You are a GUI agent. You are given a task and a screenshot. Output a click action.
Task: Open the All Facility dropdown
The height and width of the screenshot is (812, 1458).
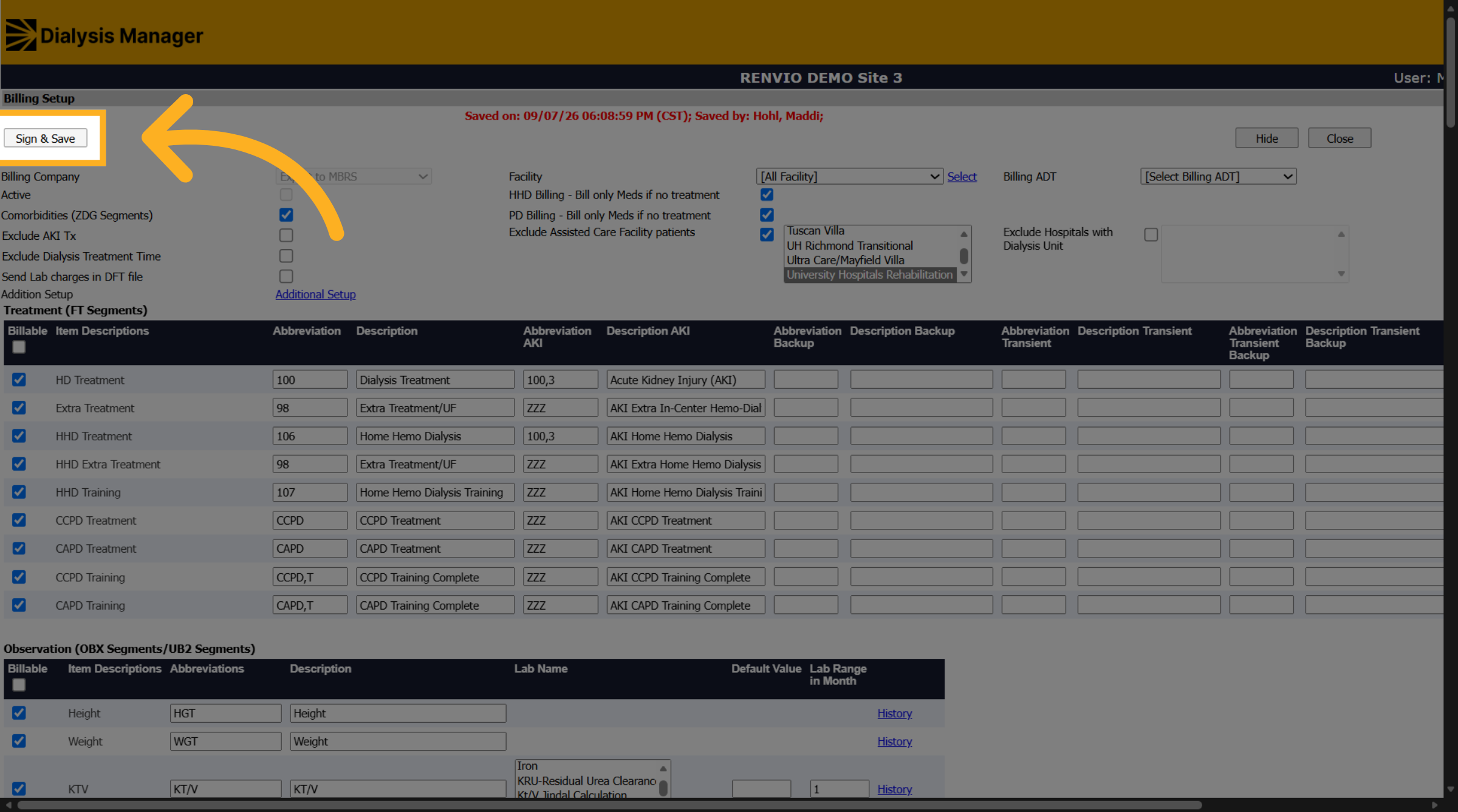[849, 176]
